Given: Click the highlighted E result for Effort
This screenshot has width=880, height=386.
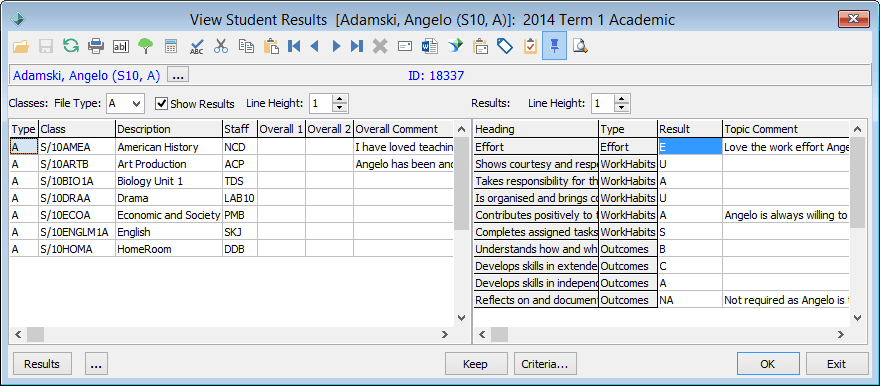Looking at the screenshot, I should (x=690, y=147).
